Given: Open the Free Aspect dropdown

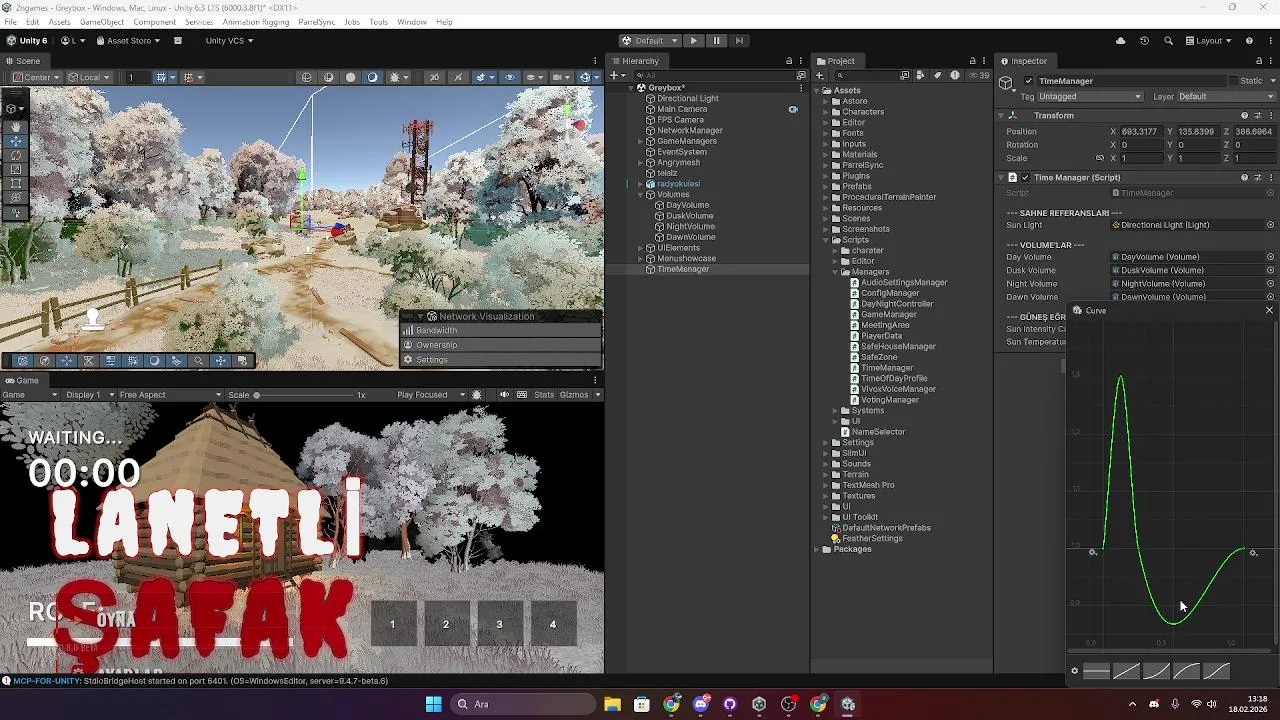Looking at the screenshot, I should point(169,395).
